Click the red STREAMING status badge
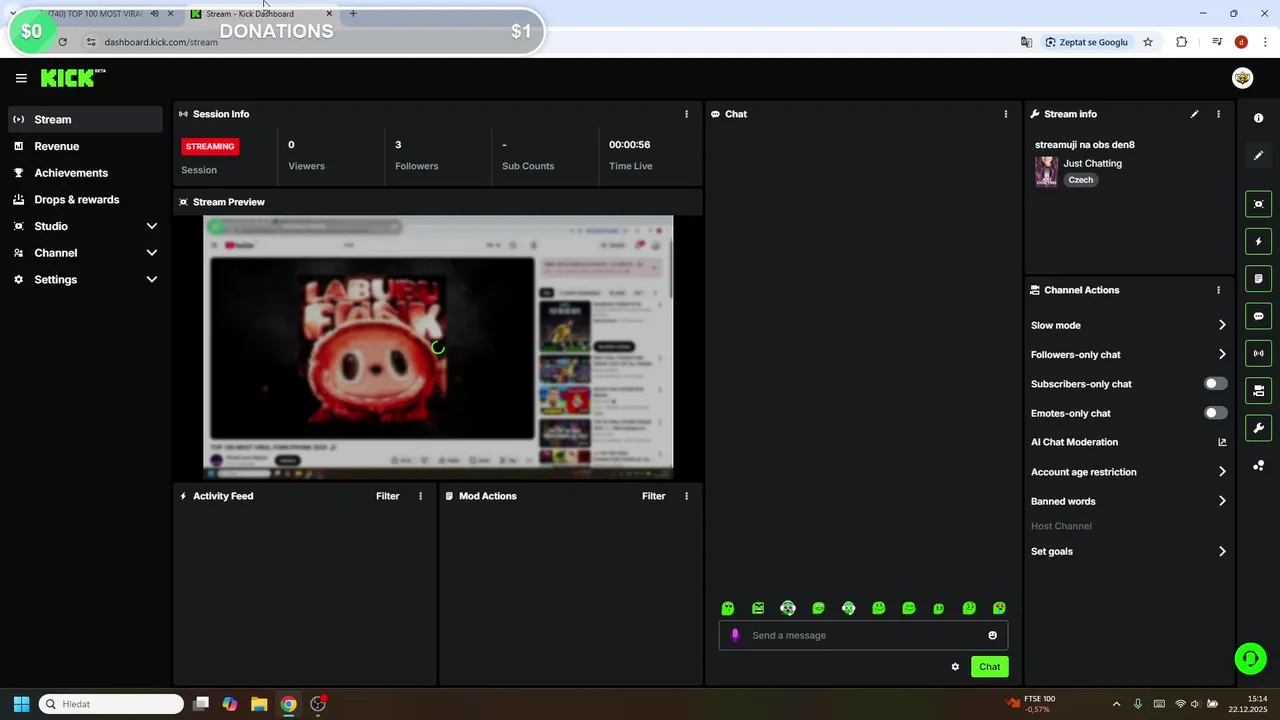This screenshot has height=720, width=1280. (x=210, y=146)
